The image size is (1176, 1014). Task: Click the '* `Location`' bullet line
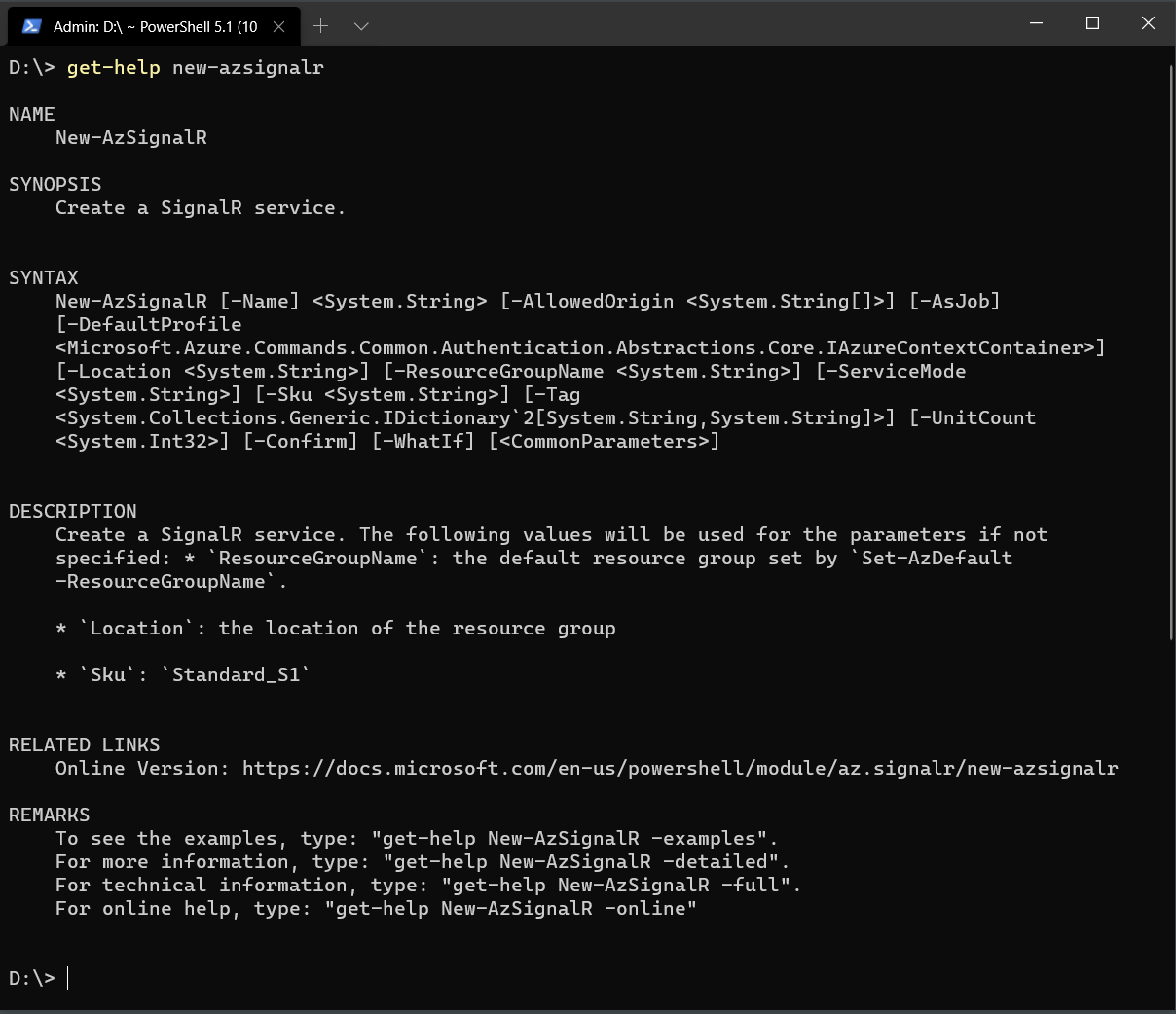pos(336,628)
